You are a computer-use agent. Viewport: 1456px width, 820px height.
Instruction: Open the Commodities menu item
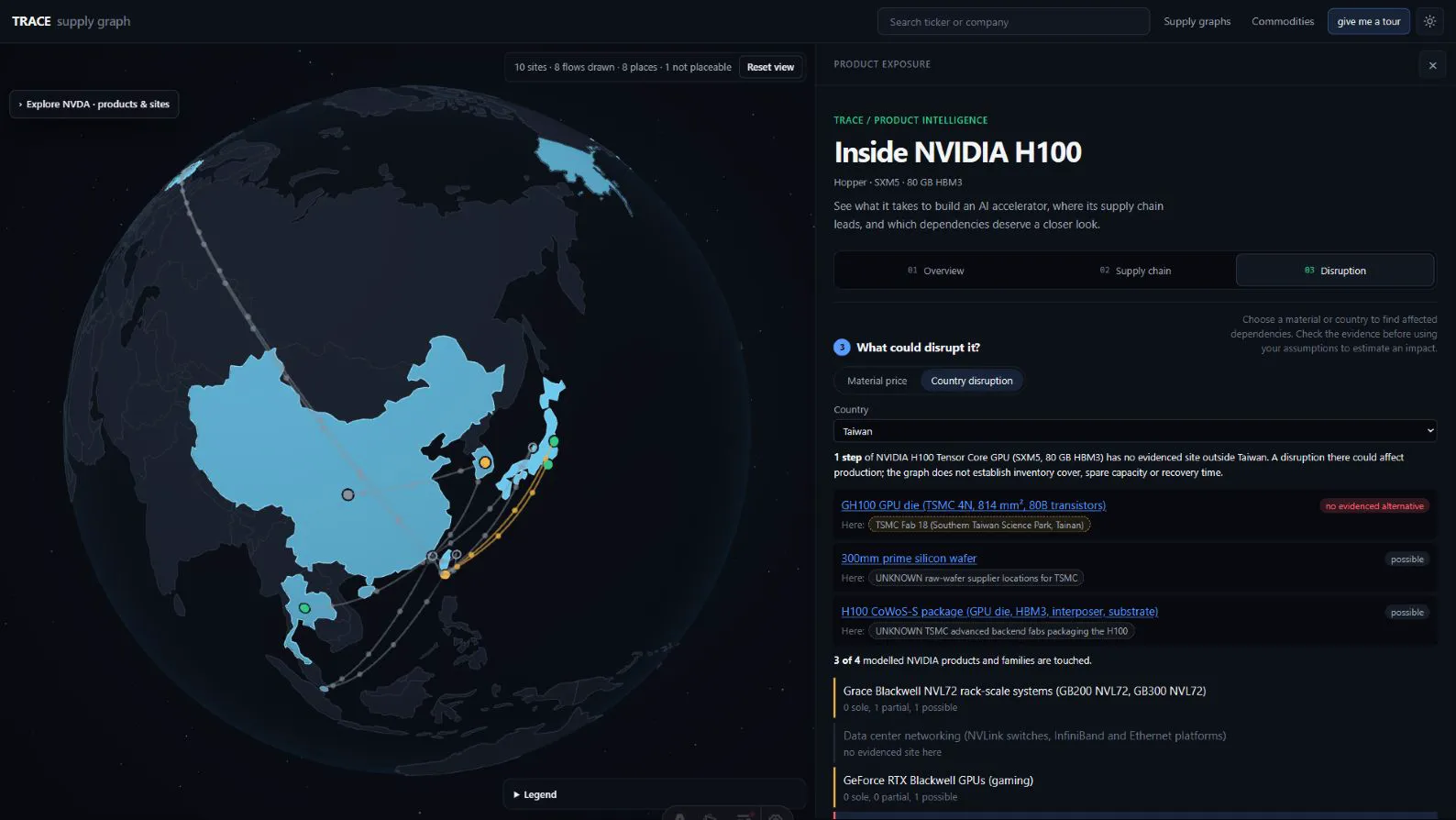click(1283, 21)
